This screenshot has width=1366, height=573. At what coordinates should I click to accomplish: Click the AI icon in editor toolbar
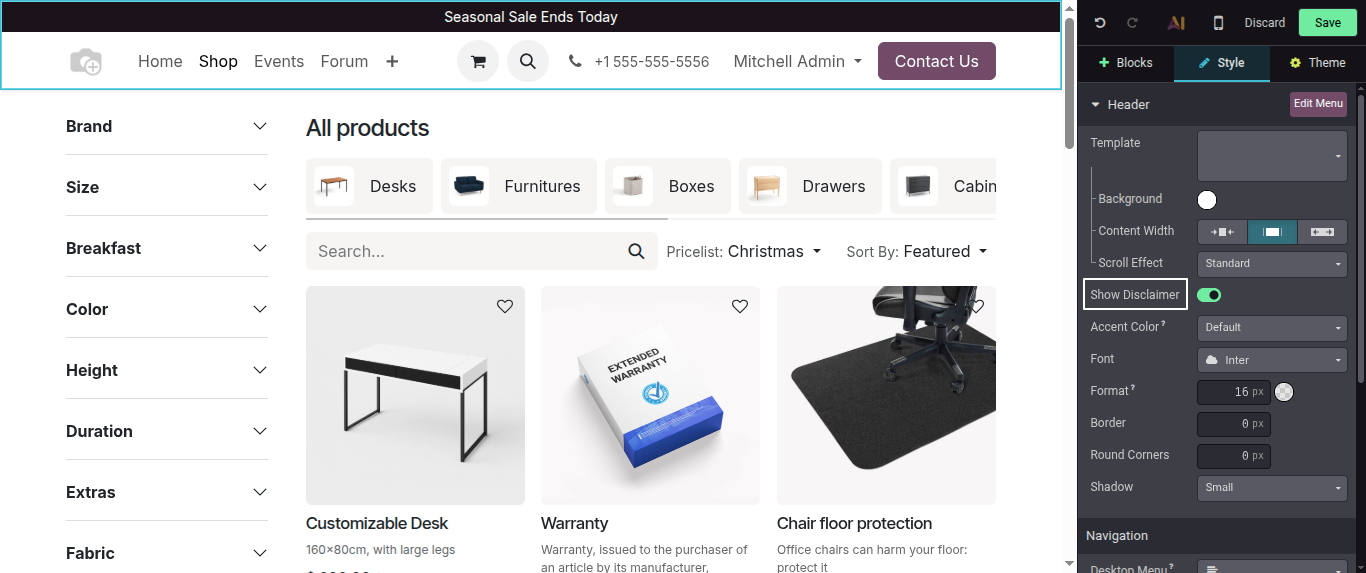(1177, 23)
